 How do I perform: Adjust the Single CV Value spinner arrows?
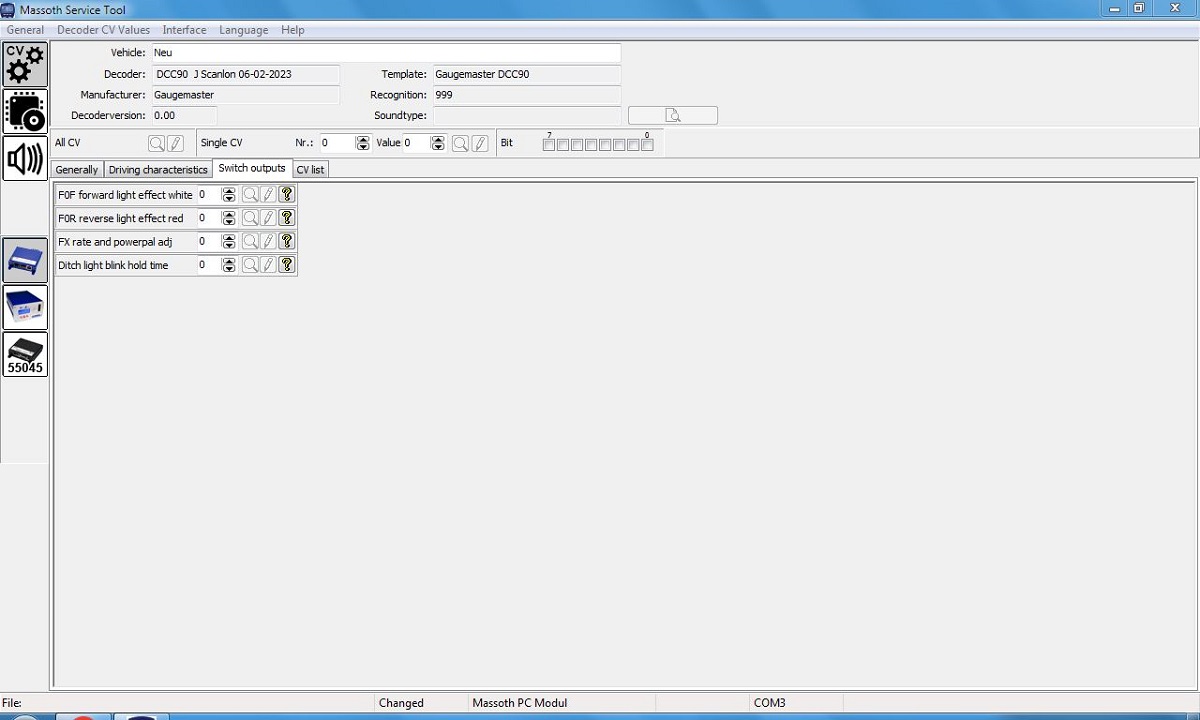tap(437, 143)
